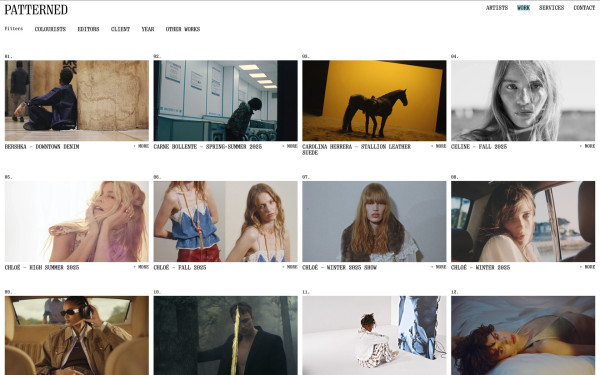Open project 11 white studio thumbnail
This screenshot has width=600, height=375.
click(x=374, y=336)
